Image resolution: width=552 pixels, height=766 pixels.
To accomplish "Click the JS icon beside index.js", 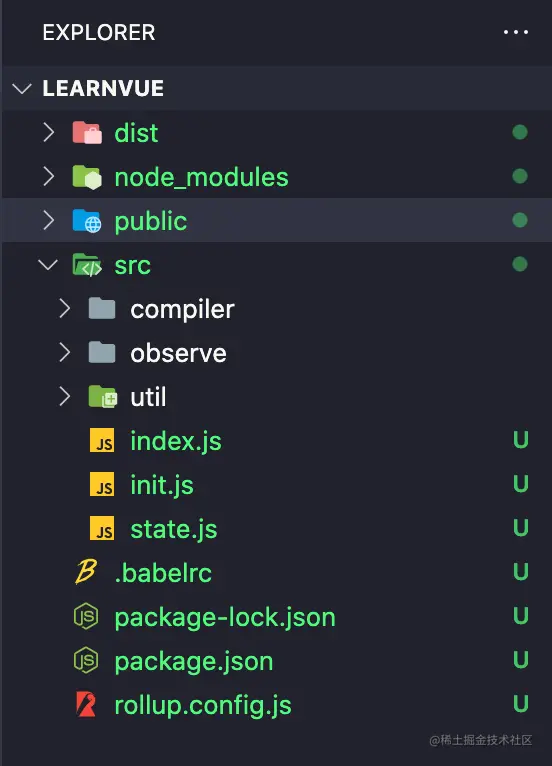I will [x=102, y=440].
